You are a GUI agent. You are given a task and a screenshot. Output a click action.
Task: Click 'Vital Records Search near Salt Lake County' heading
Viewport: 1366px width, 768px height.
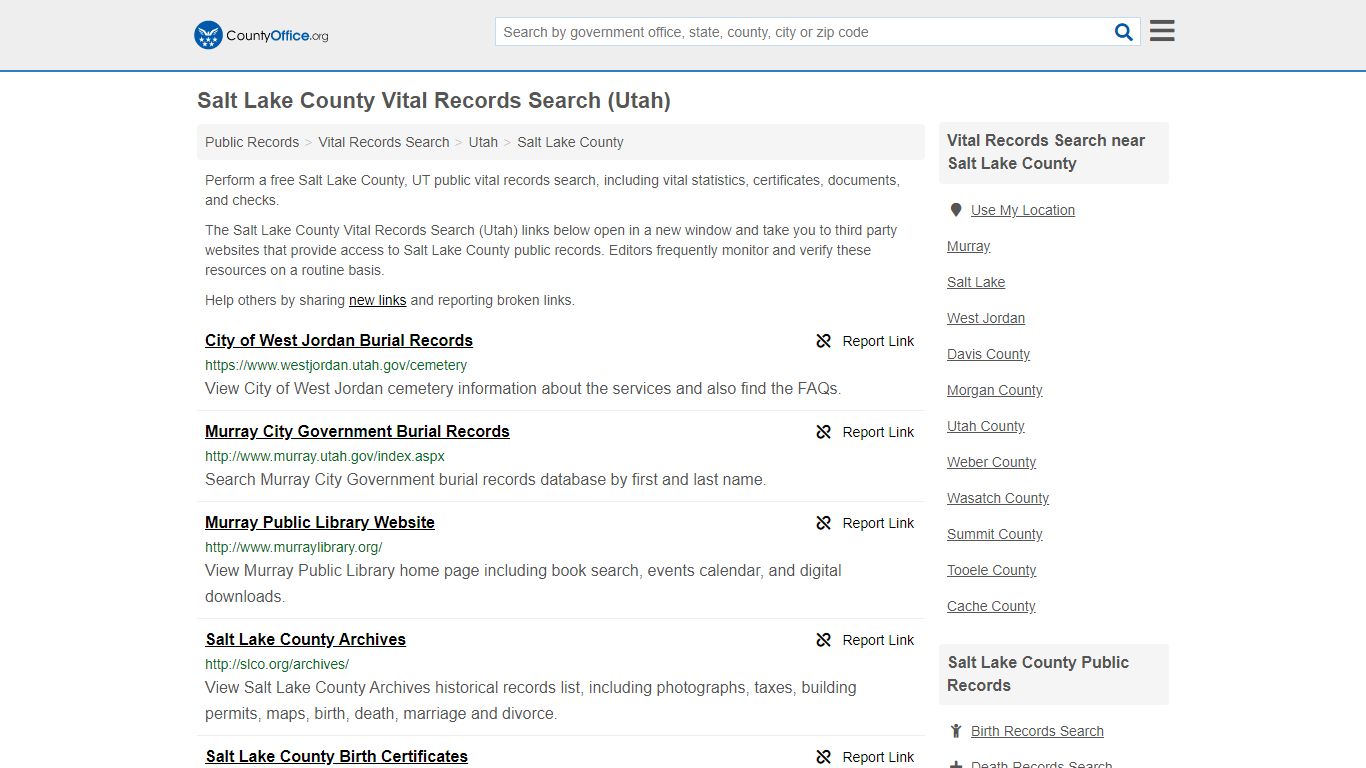pyautogui.click(x=1046, y=152)
